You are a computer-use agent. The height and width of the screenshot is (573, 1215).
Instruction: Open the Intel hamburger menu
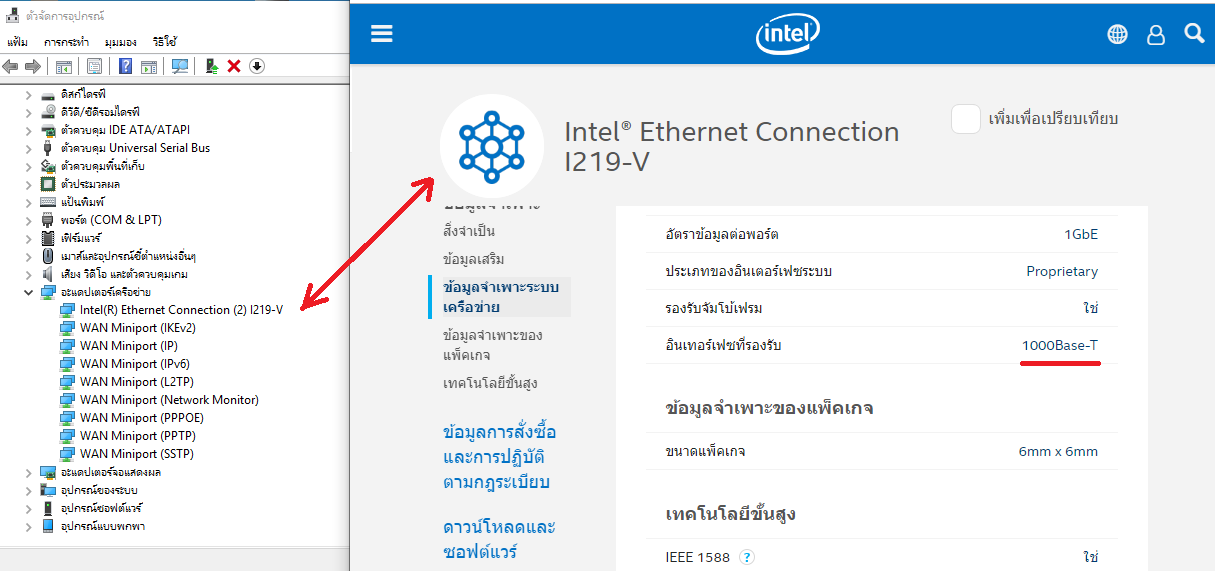coord(382,33)
